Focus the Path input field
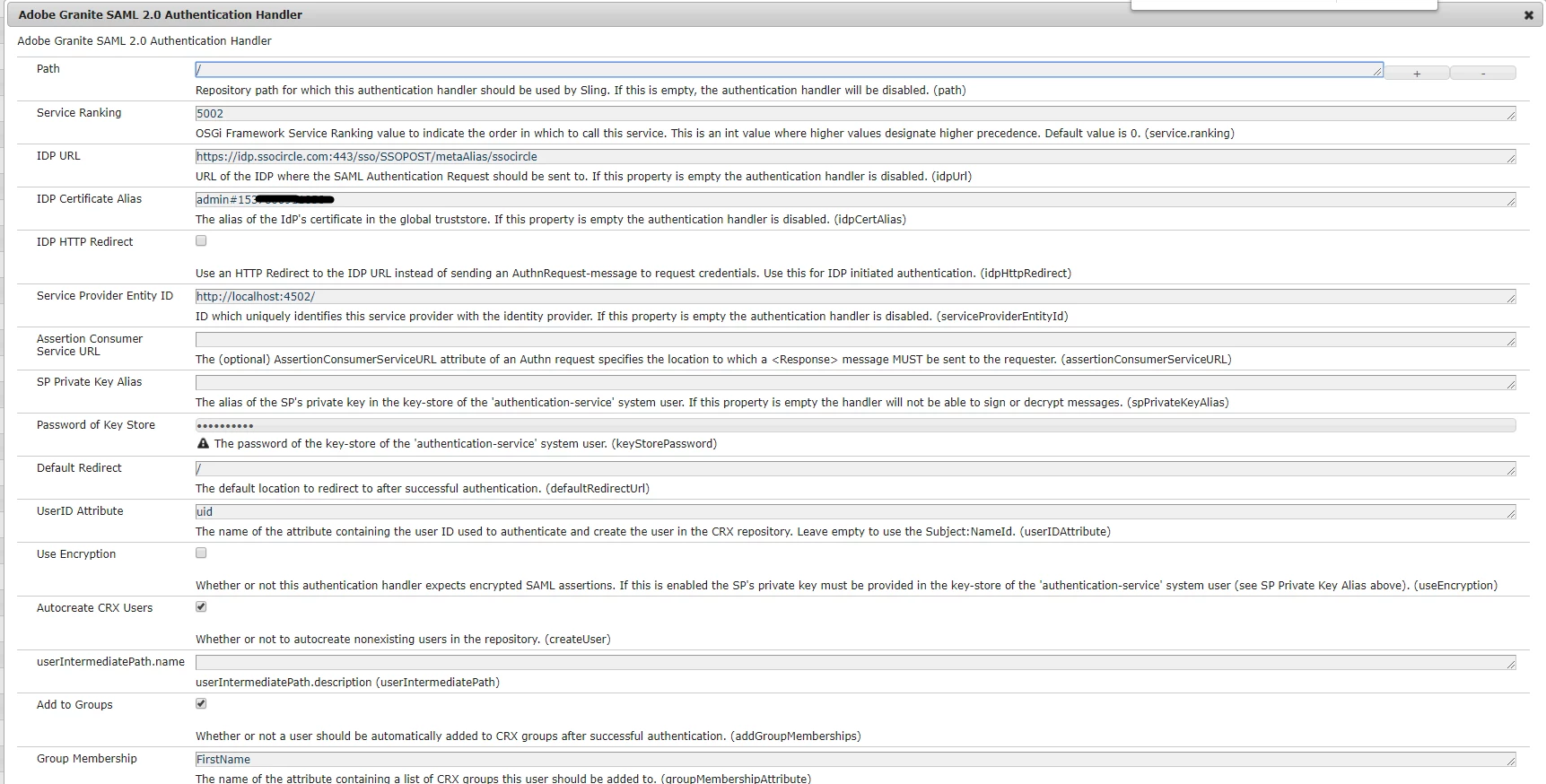 click(790, 70)
